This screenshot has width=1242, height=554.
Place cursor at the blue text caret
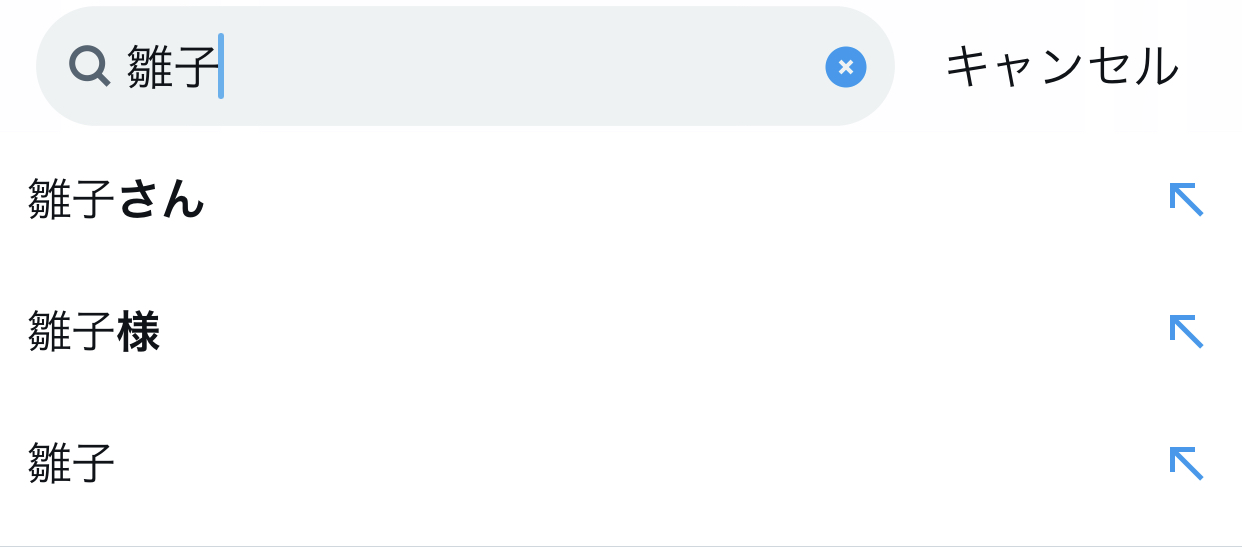click(x=221, y=67)
